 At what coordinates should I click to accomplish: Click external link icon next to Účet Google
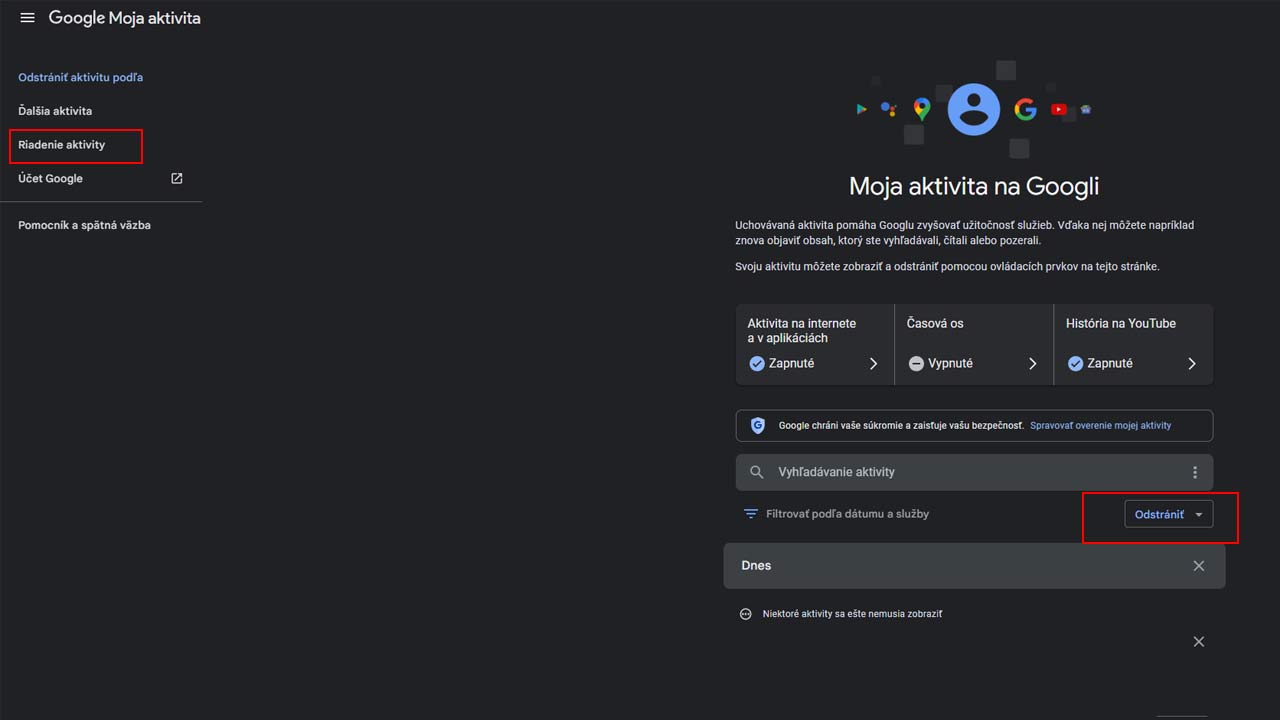click(x=177, y=178)
